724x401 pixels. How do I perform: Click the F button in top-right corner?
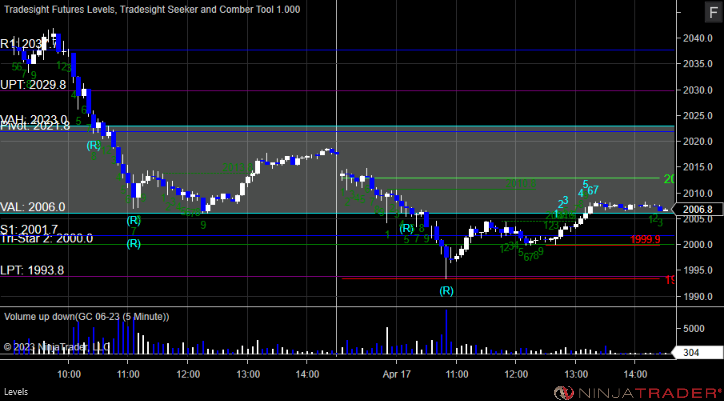point(712,13)
